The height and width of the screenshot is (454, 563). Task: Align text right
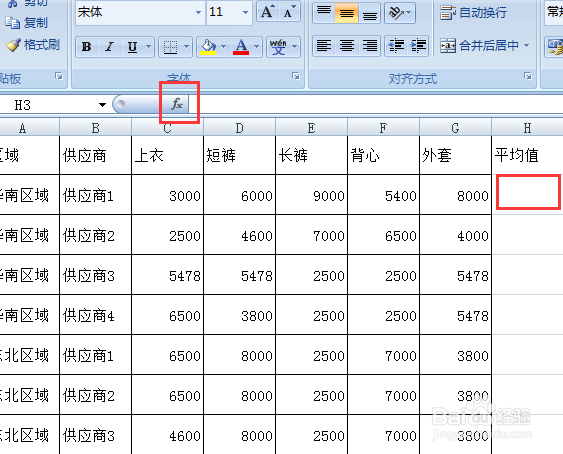coord(369,46)
